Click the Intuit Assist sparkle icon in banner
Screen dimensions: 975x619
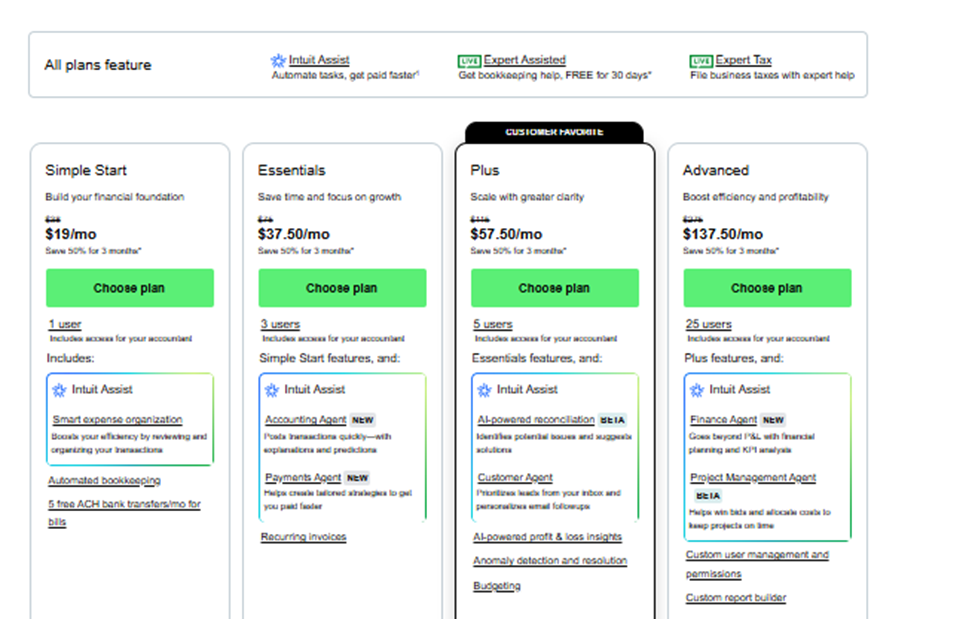pyautogui.click(x=278, y=60)
